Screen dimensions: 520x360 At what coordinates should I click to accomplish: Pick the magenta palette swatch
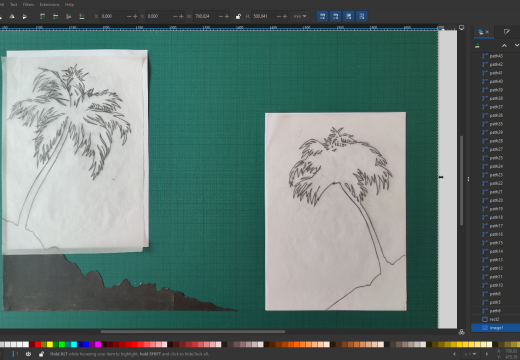coord(98,344)
